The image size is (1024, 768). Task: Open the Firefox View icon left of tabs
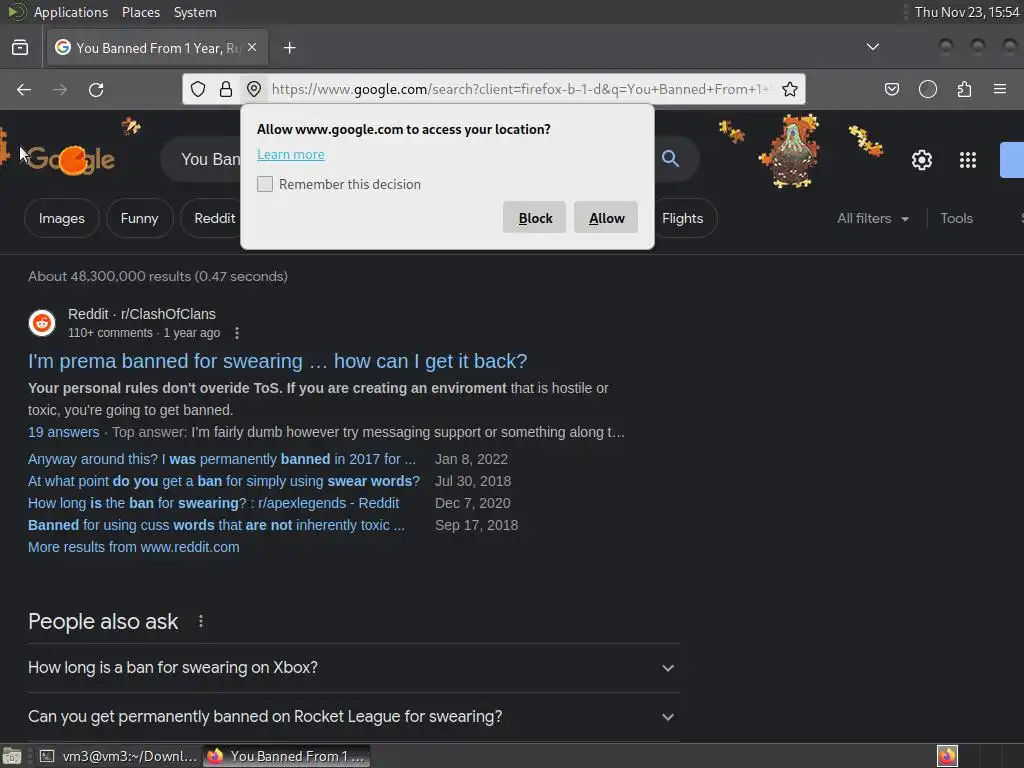[x=20, y=48]
